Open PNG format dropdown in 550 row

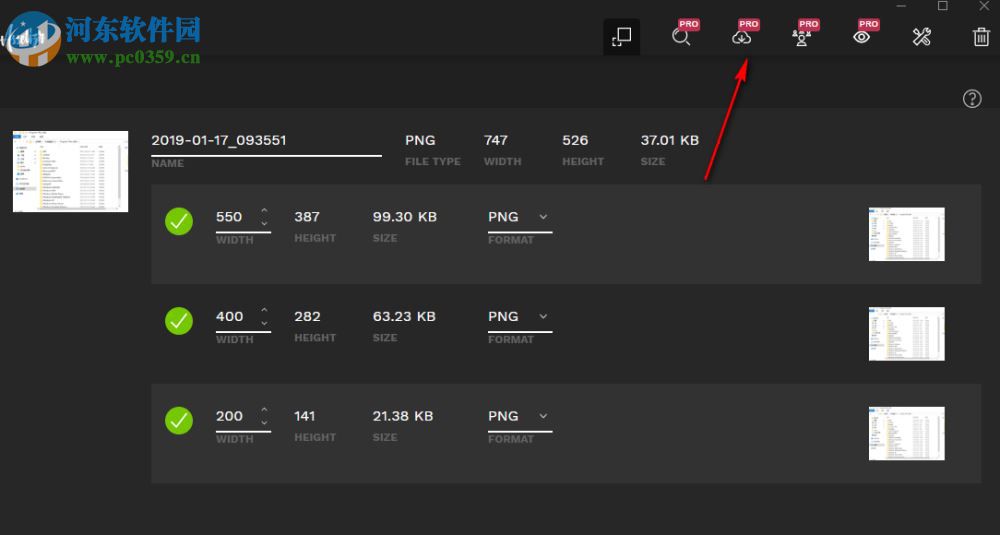pyautogui.click(x=520, y=217)
